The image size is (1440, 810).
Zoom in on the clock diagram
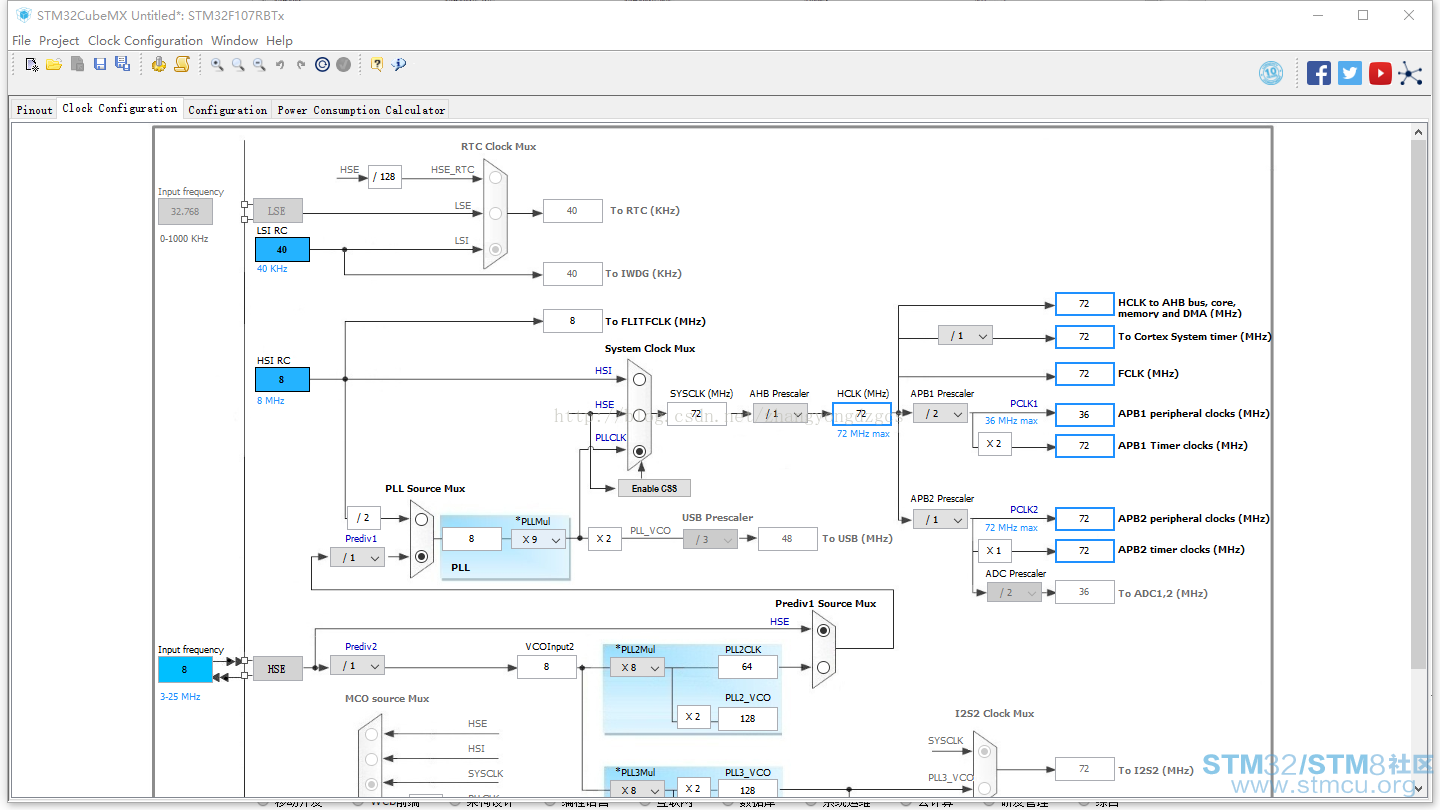pyautogui.click(x=217, y=64)
